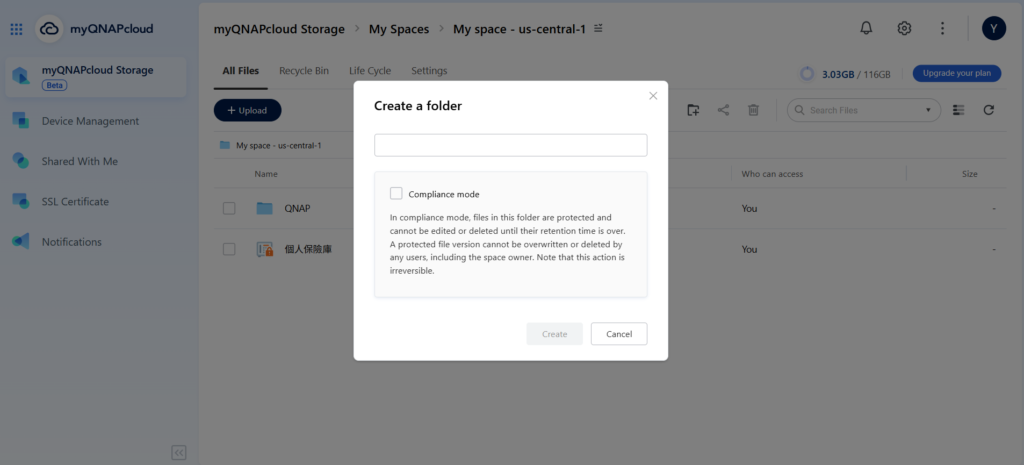This screenshot has height=465, width=1024.
Task: Switch to the Recycle Bin tab
Action: 303,71
